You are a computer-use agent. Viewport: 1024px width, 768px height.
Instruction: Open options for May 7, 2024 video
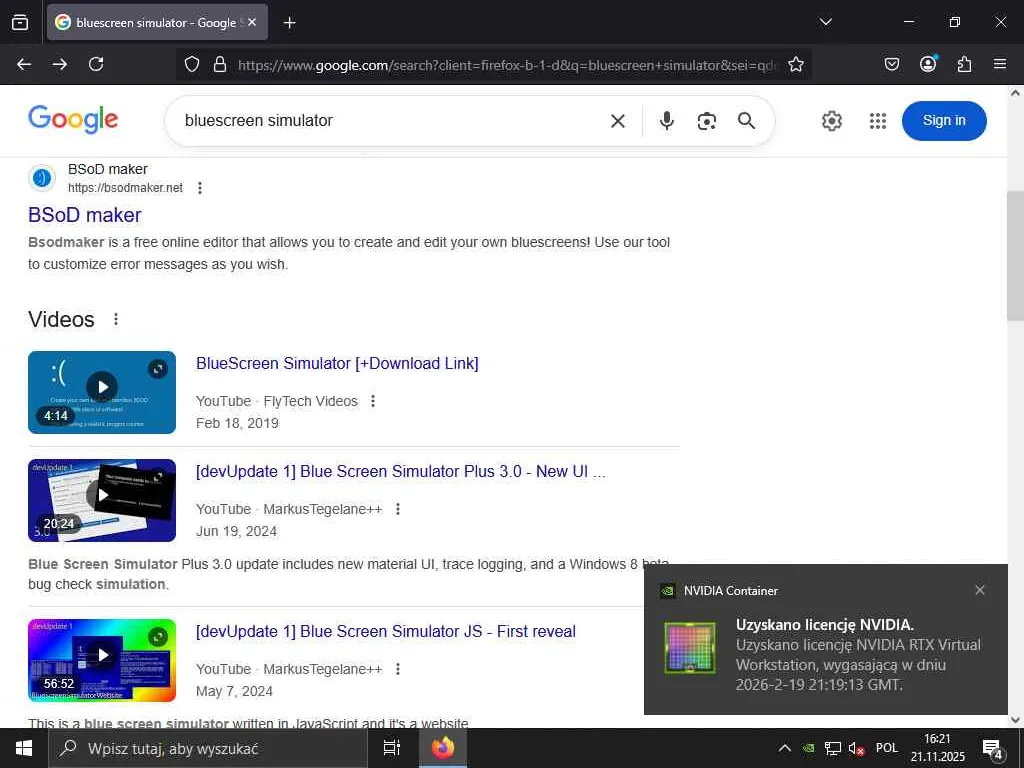tap(398, 669)
